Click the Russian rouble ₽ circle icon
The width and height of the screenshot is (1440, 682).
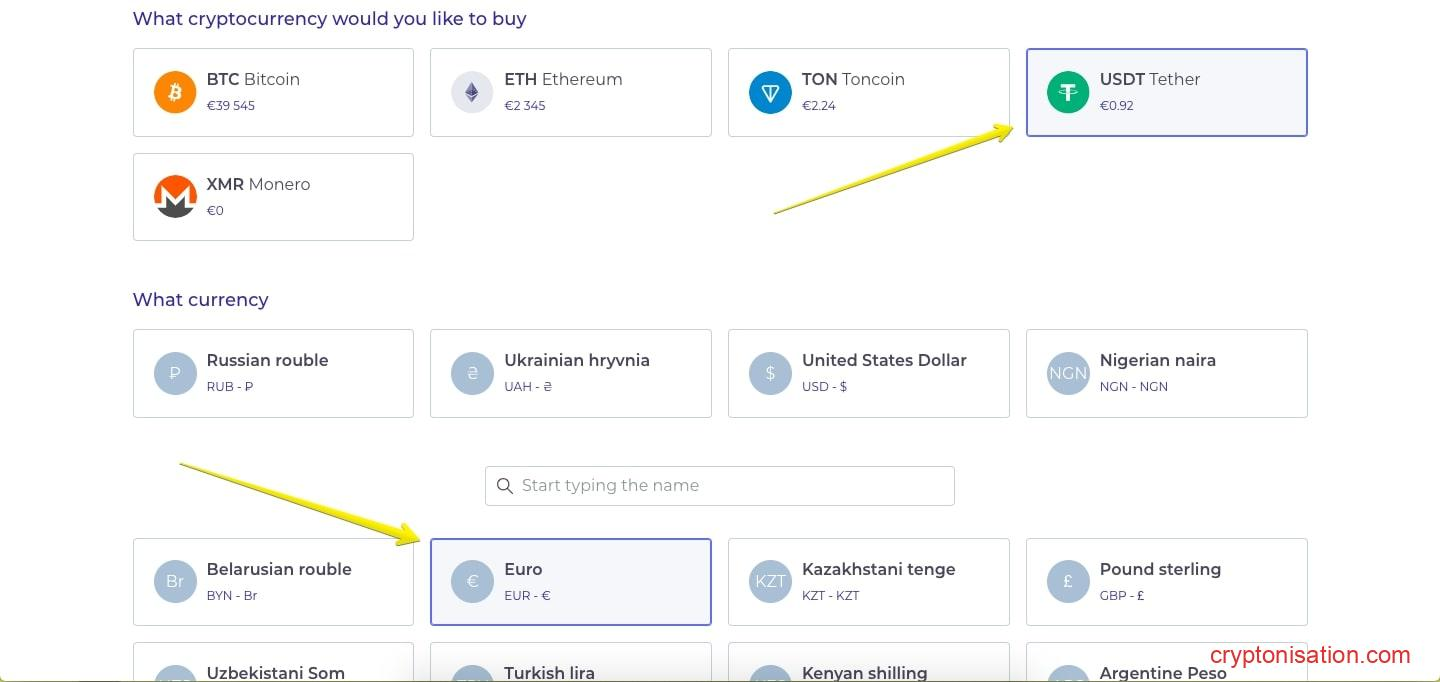(175, 374)
